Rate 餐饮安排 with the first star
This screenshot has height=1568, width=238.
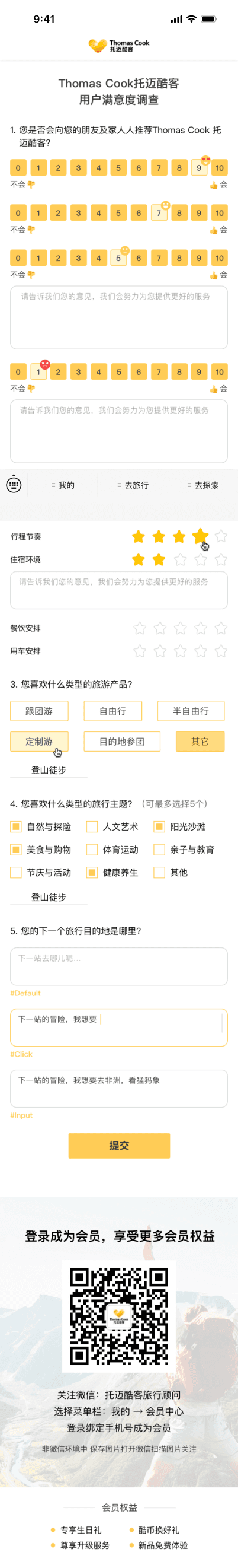click(x=140, y=628)
